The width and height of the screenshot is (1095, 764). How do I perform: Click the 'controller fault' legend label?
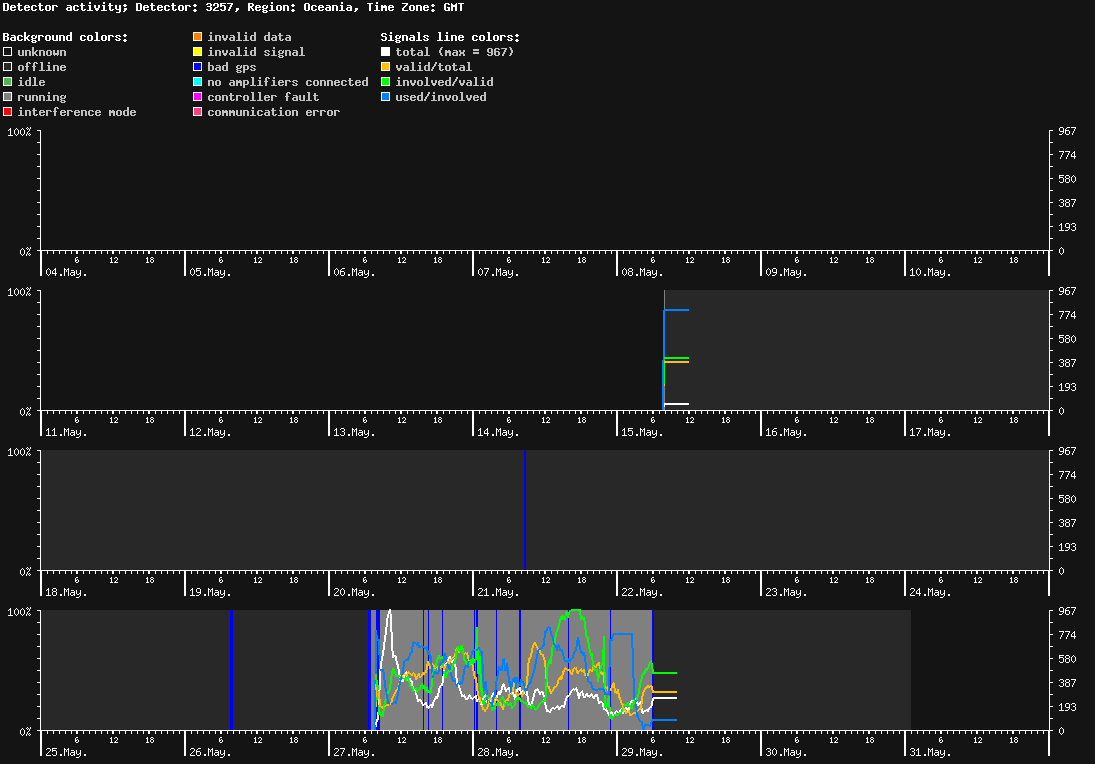[x=263, y=97]
